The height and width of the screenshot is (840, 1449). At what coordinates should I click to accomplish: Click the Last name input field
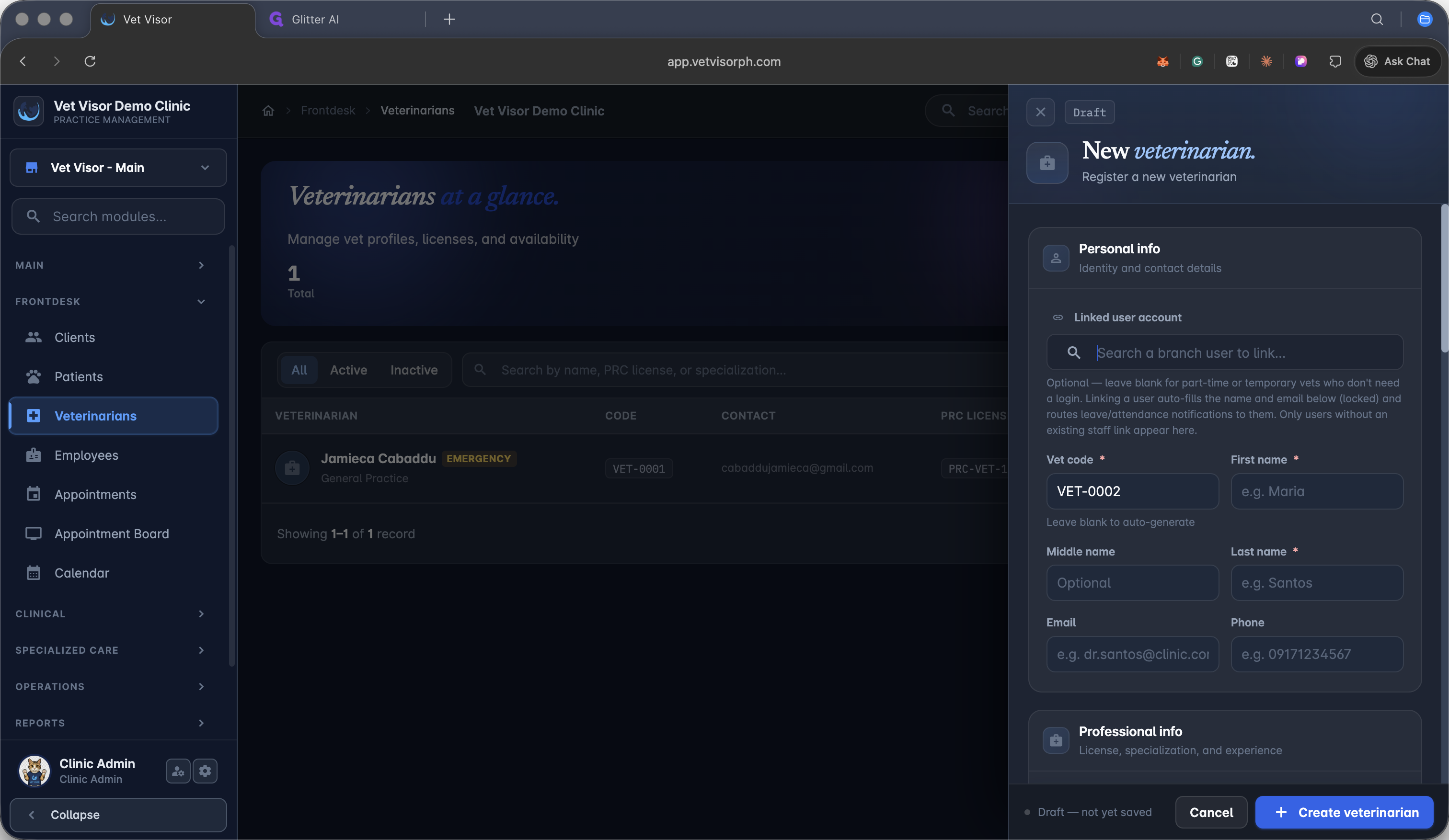pos(1317,583)
